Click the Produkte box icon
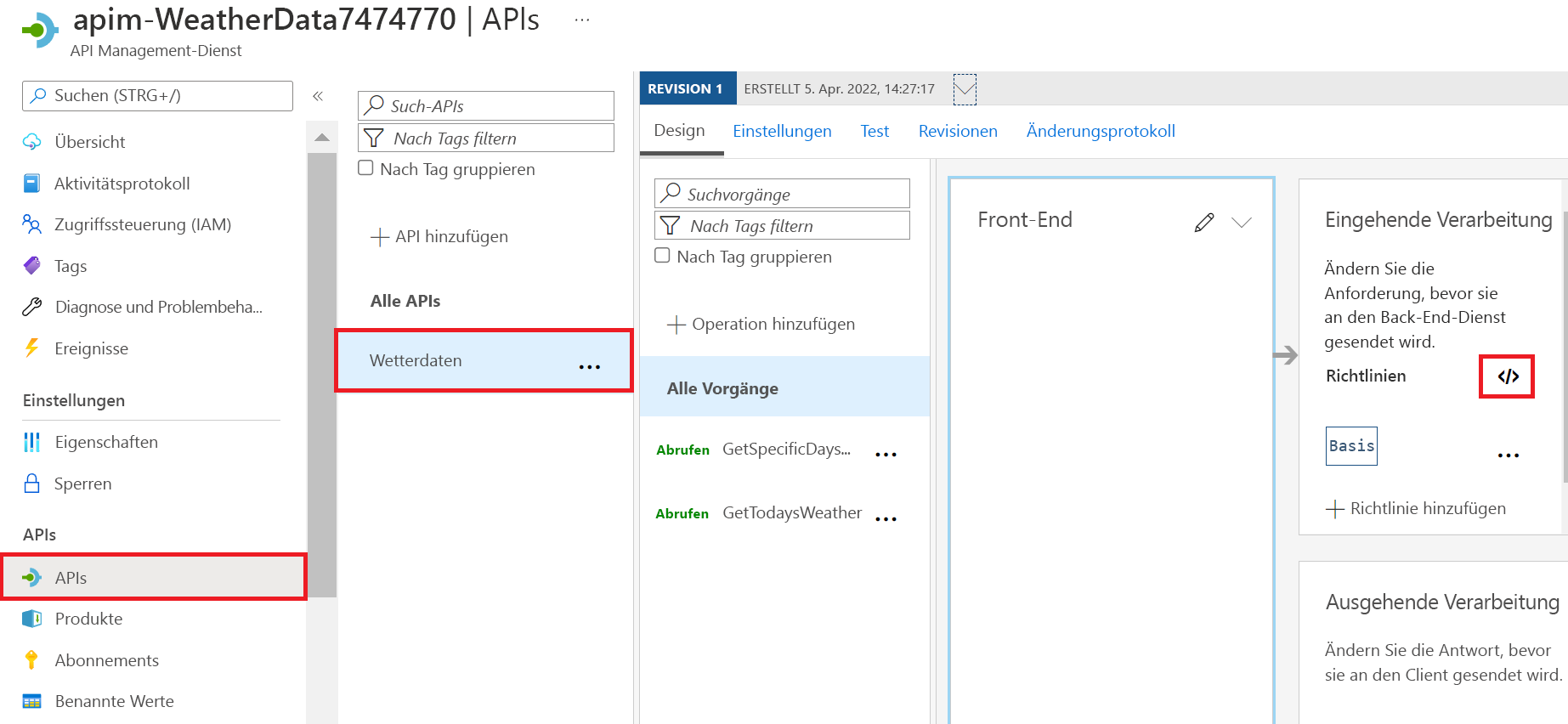 (31, 619)
